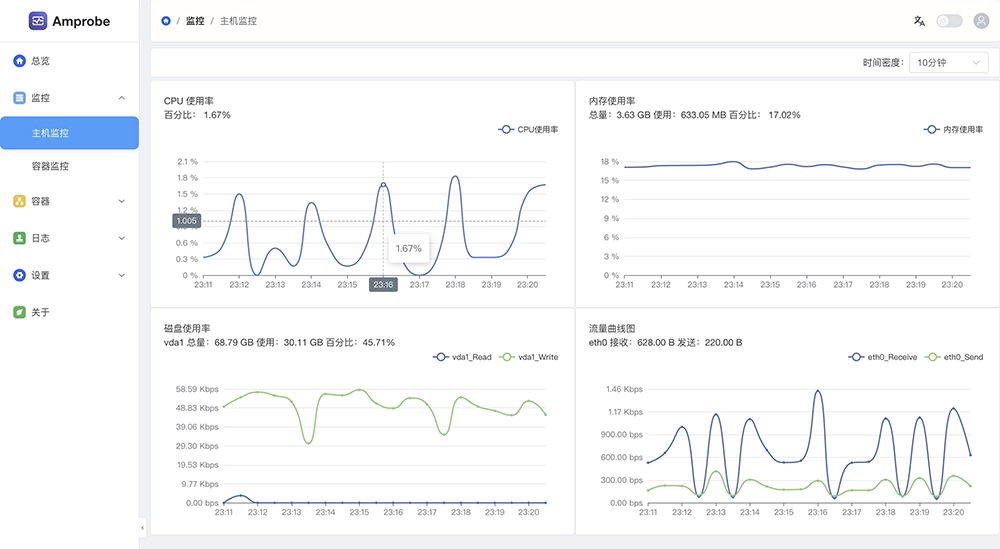Toggle the dark mode switch in header

tap(949, 21)
